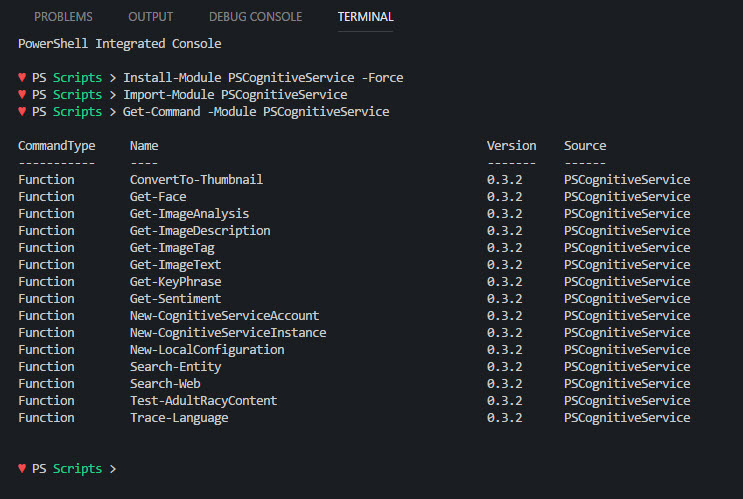
Task: Click the Get-Command -Module PSCognitiveService line
Action: point(256,112)
